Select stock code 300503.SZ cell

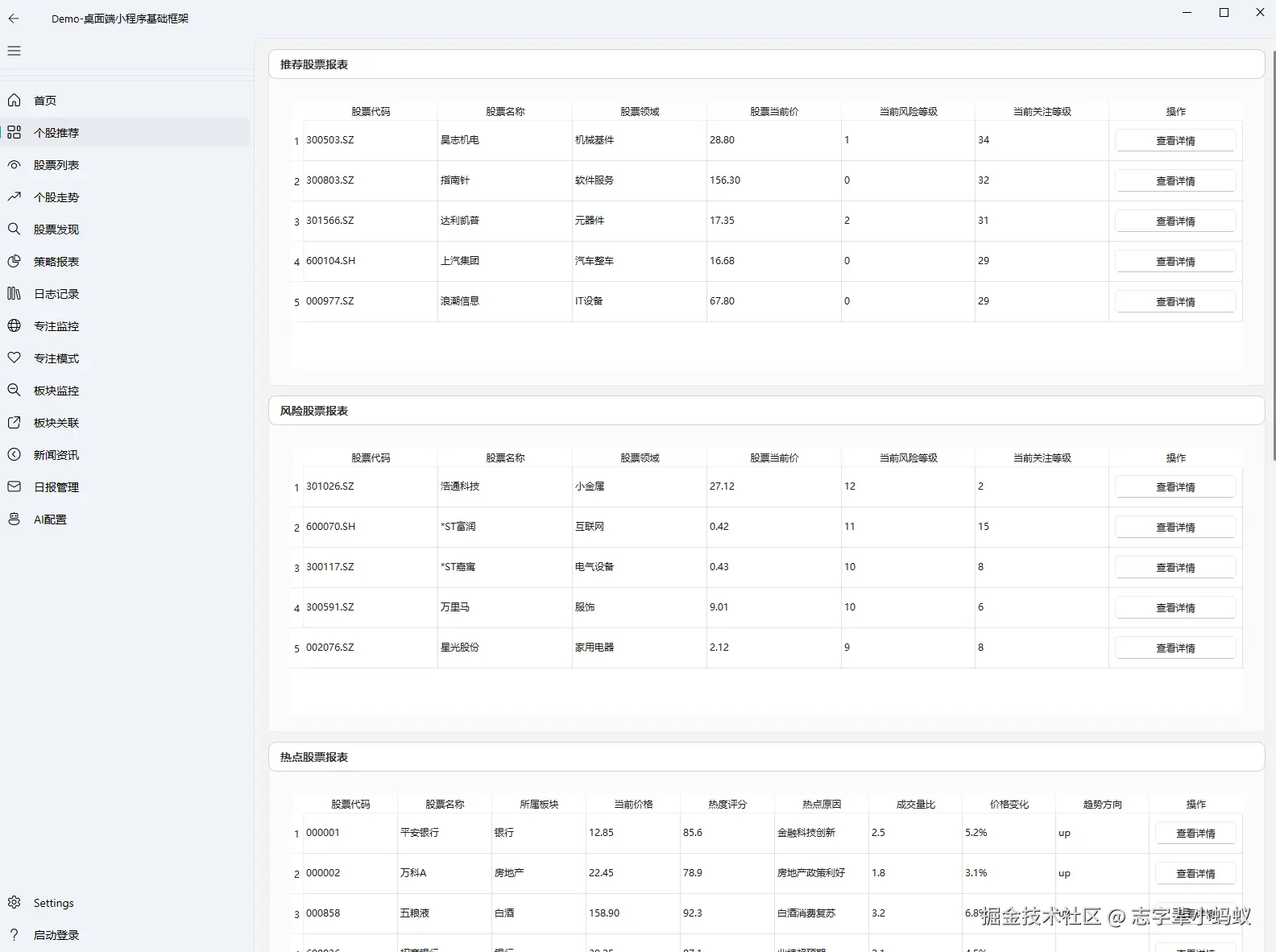coord(371,140)
